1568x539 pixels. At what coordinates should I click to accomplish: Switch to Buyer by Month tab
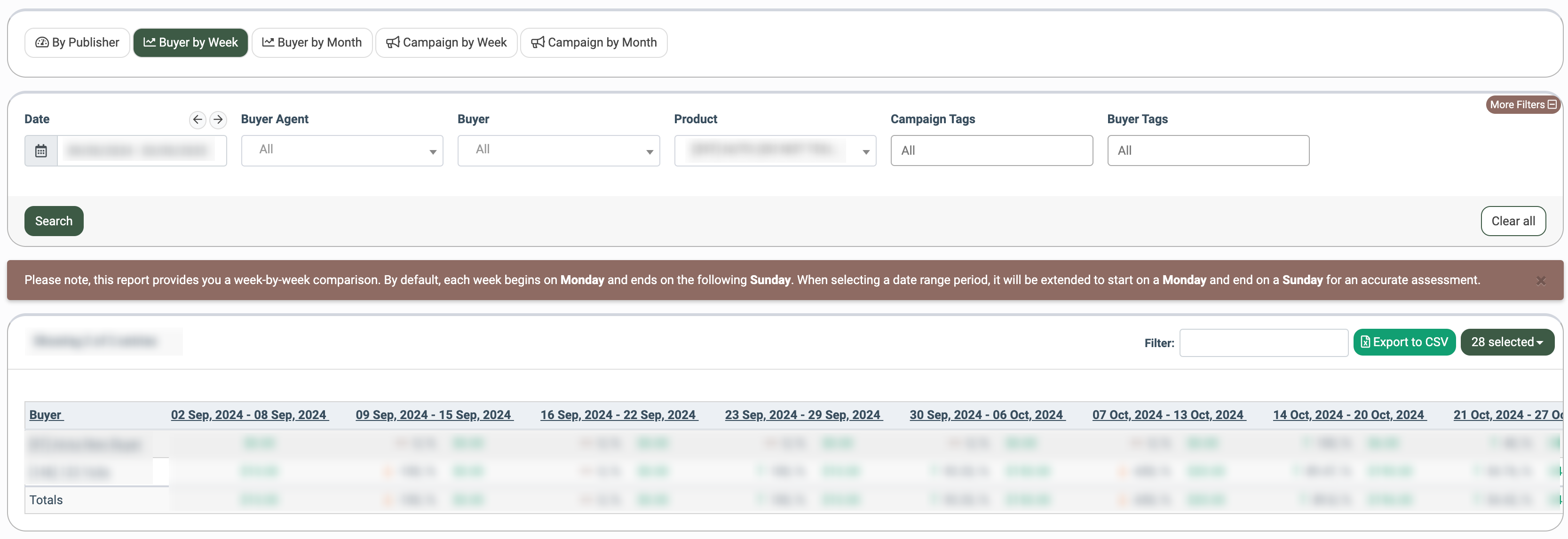tap(312, 43)
